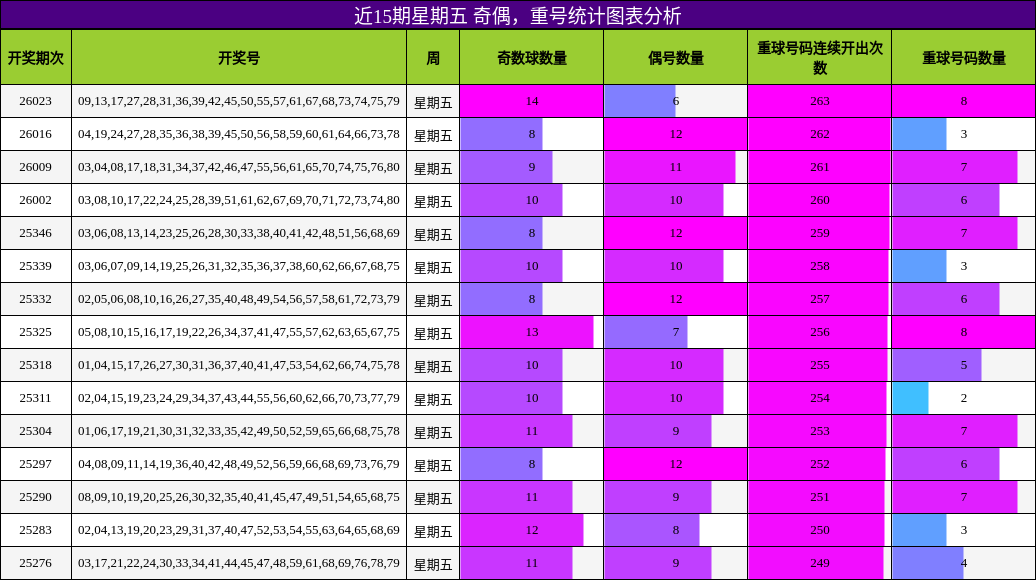Select the 开奖期次 column header
Screen dimensions: 1036x580
(x=37, y=57)
